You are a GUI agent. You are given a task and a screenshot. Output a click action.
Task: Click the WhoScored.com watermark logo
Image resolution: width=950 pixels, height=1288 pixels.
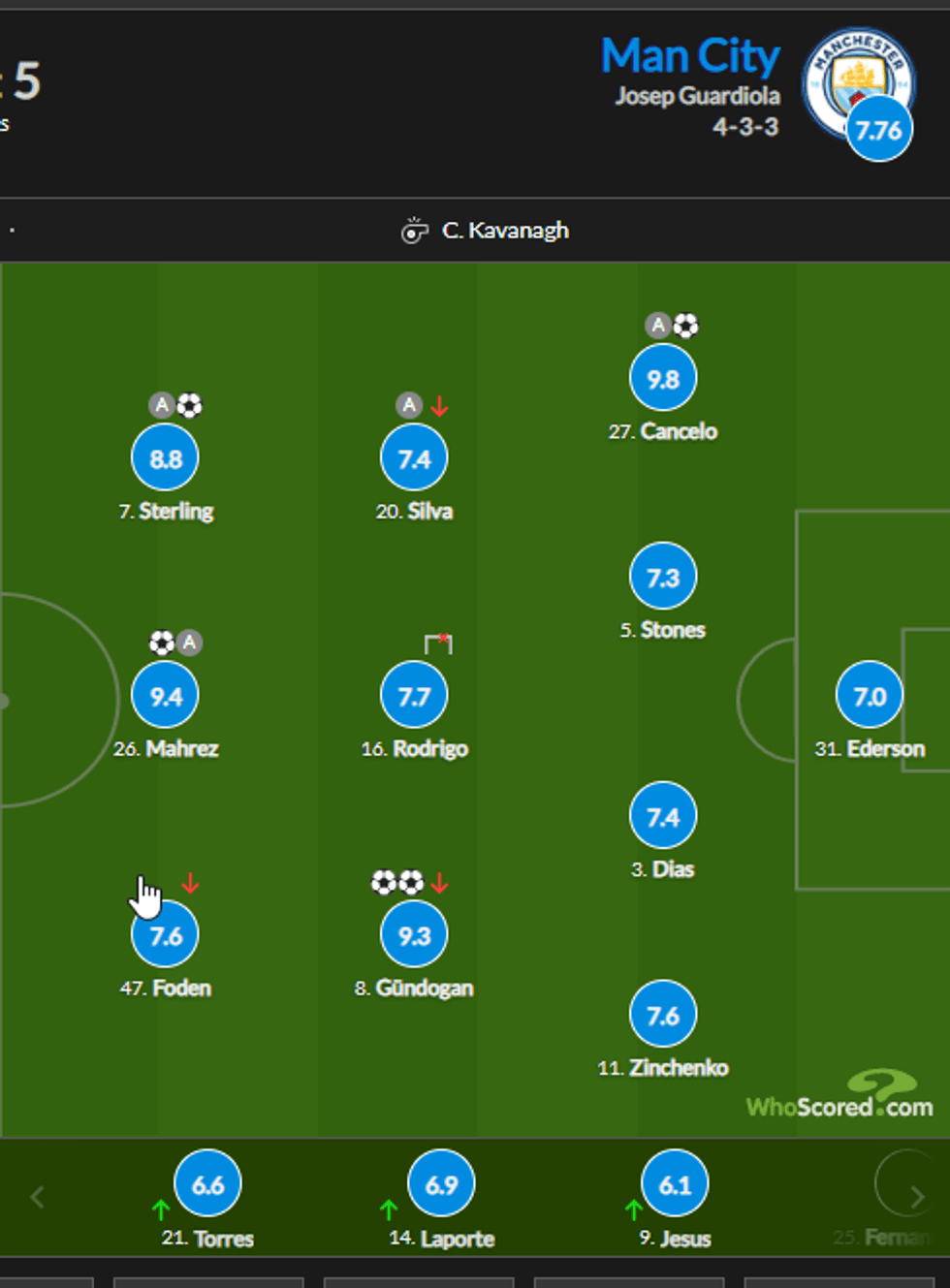tap(839, 1098)
